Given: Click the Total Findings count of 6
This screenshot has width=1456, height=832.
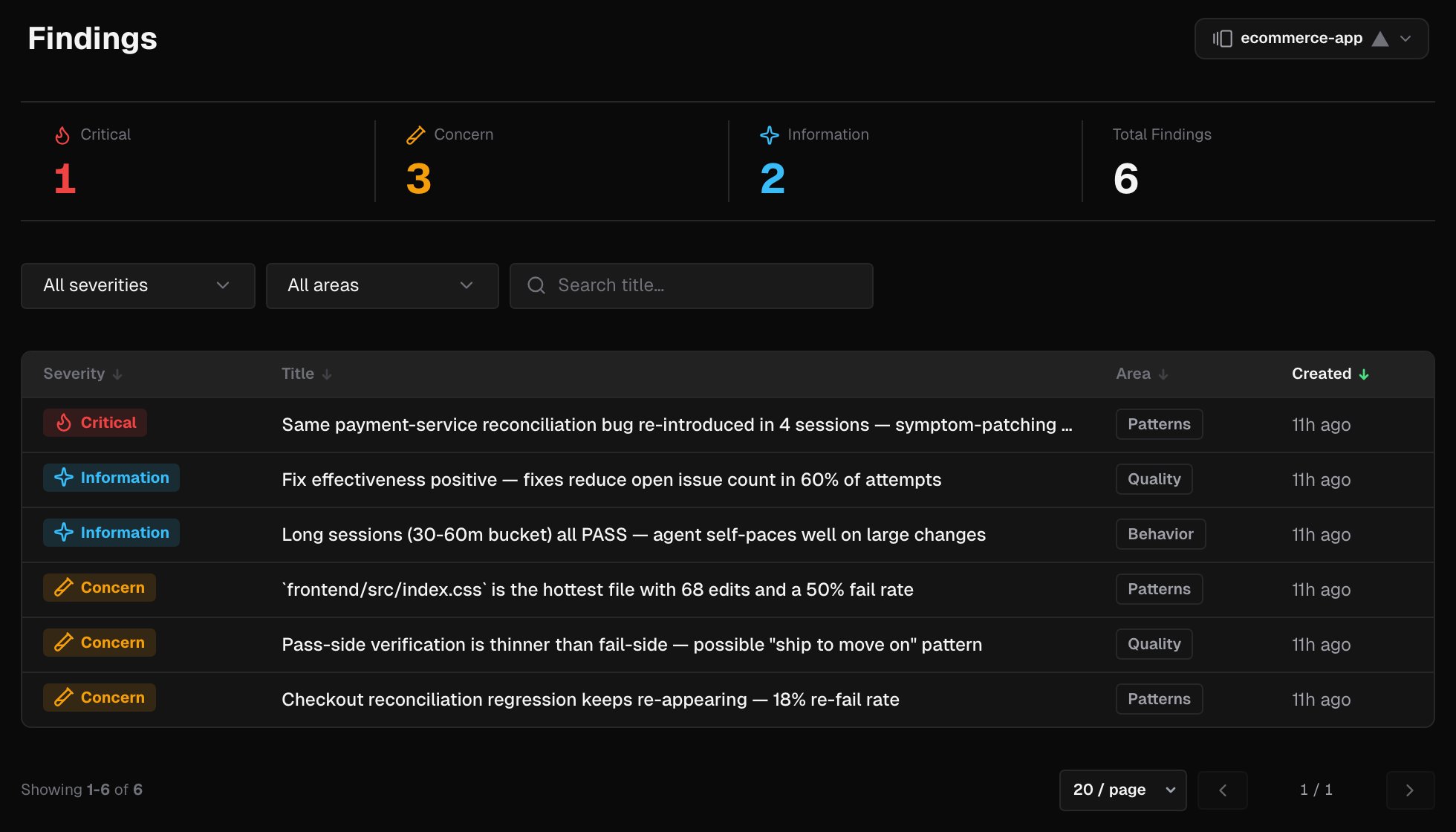Looking at the screenshot, I should [1125, 179].
